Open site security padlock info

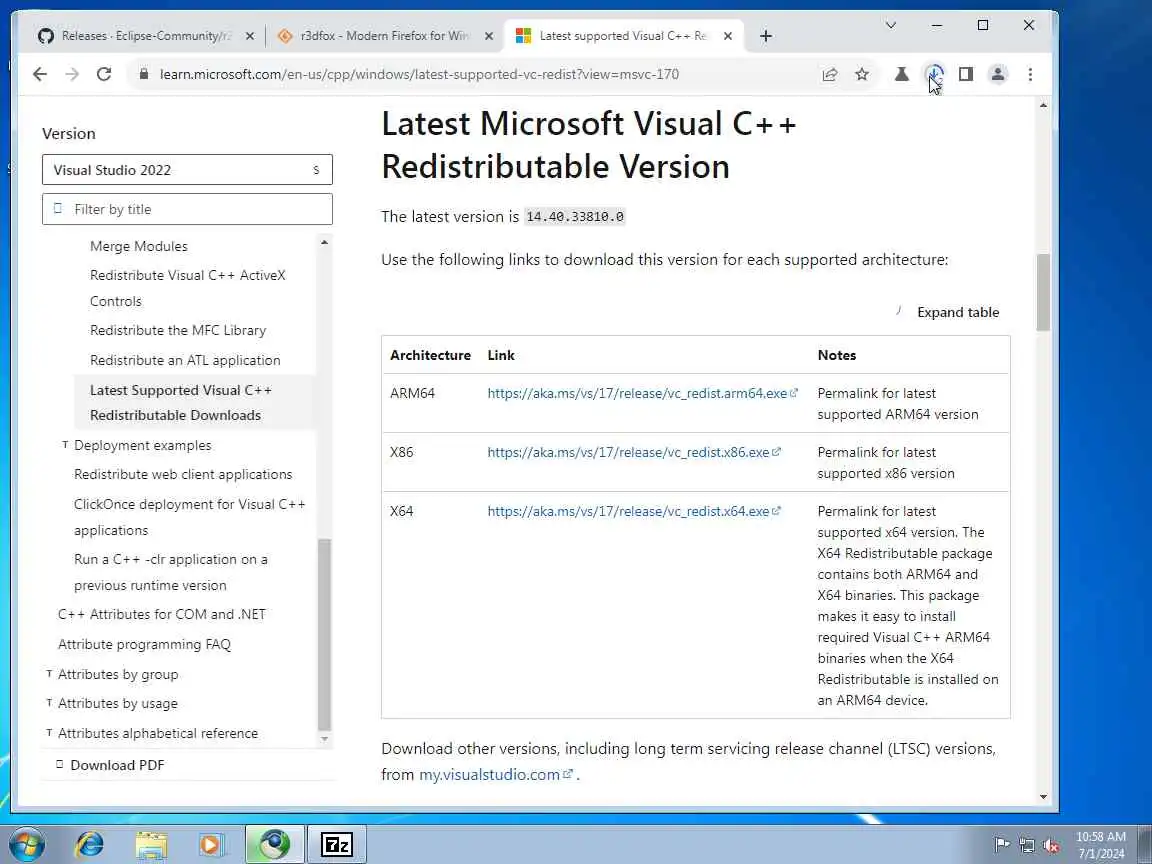pyautogui.click(x=144, y=74)
